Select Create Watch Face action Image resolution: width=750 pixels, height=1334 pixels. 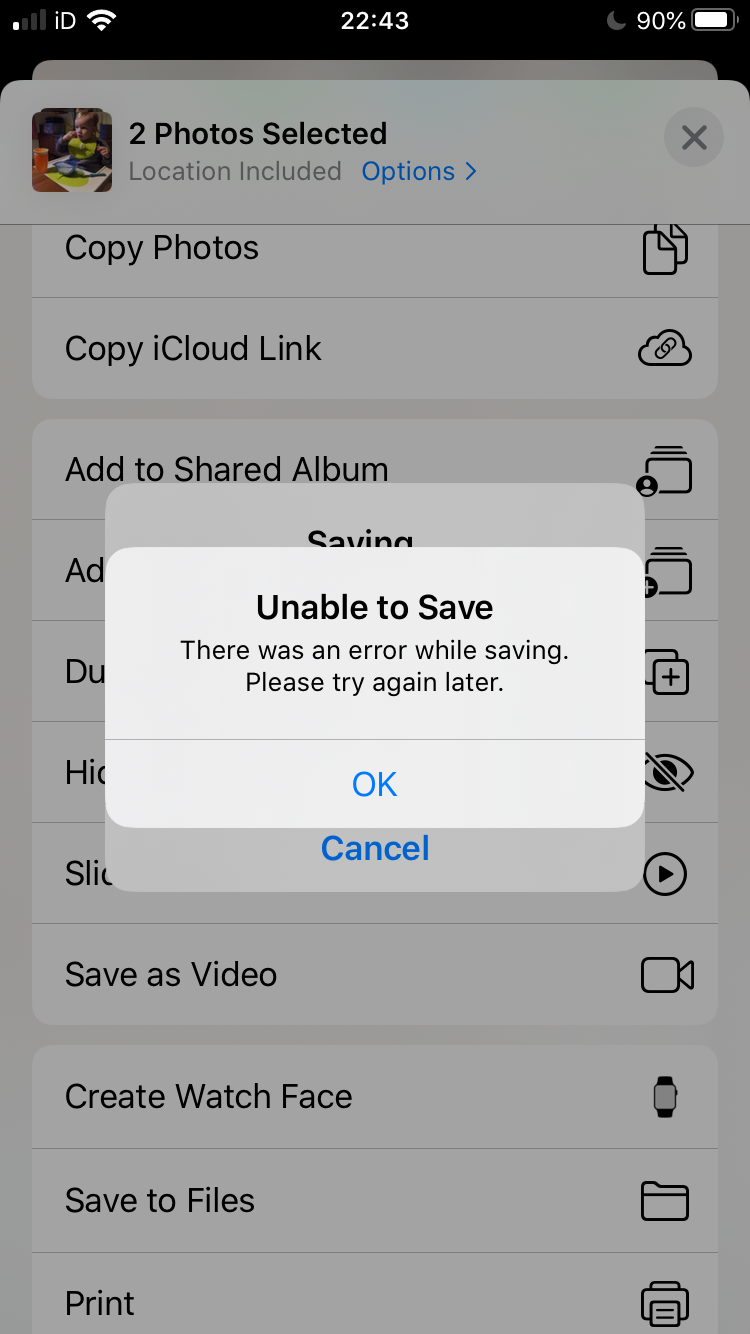click(375, 1097)
